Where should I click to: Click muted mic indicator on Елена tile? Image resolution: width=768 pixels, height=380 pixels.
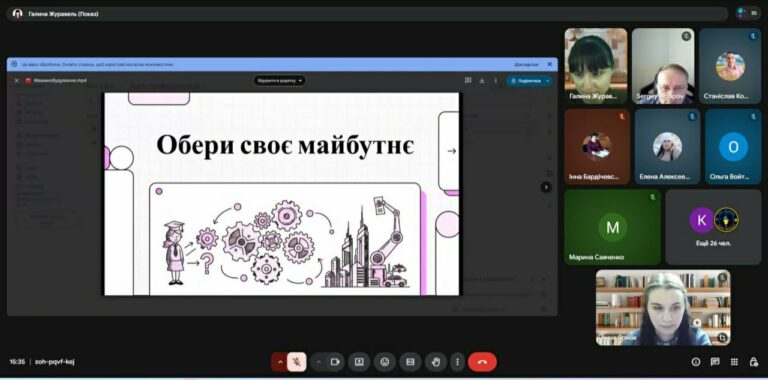(x=692, y=117)
